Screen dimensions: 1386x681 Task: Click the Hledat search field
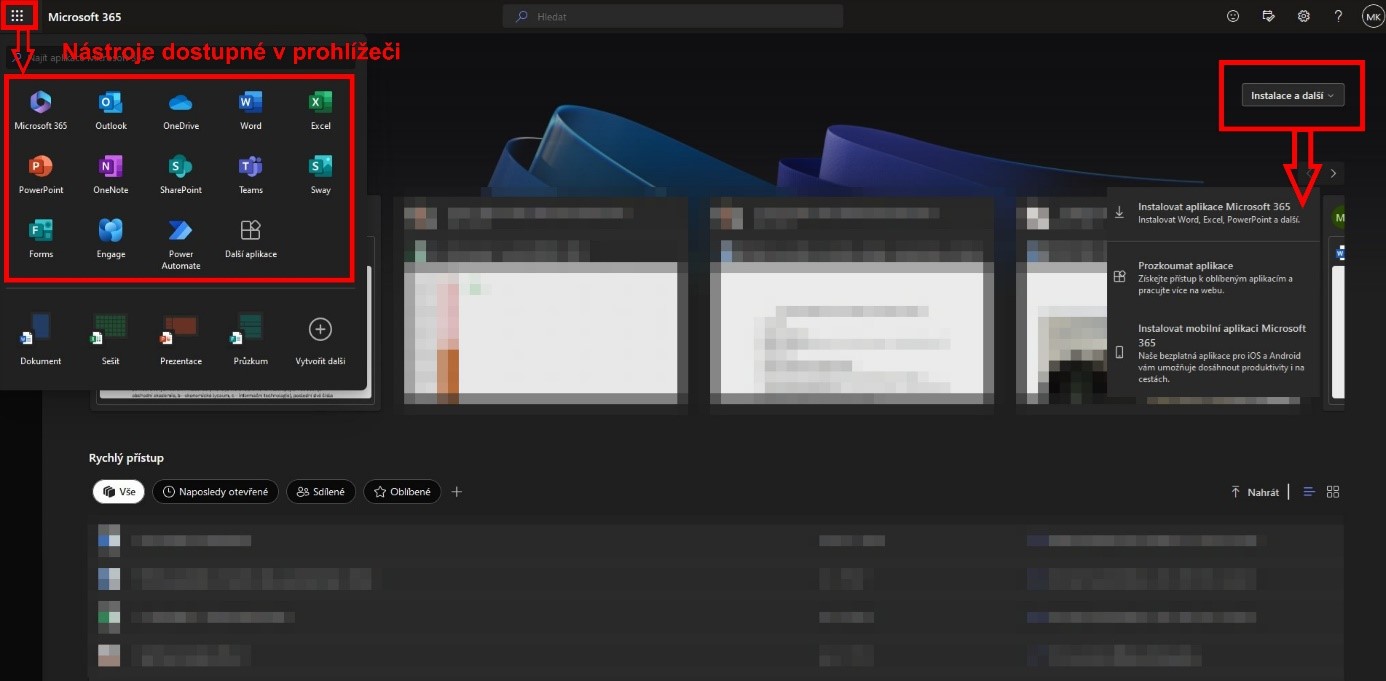pyautogui.click(x=673, y=16)
